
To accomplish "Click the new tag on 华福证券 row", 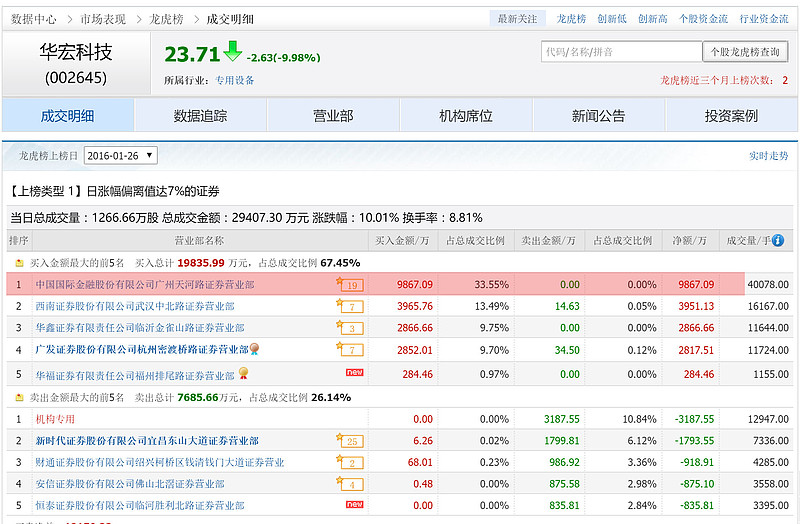I will pyautogui.click(x=355, y=372).
